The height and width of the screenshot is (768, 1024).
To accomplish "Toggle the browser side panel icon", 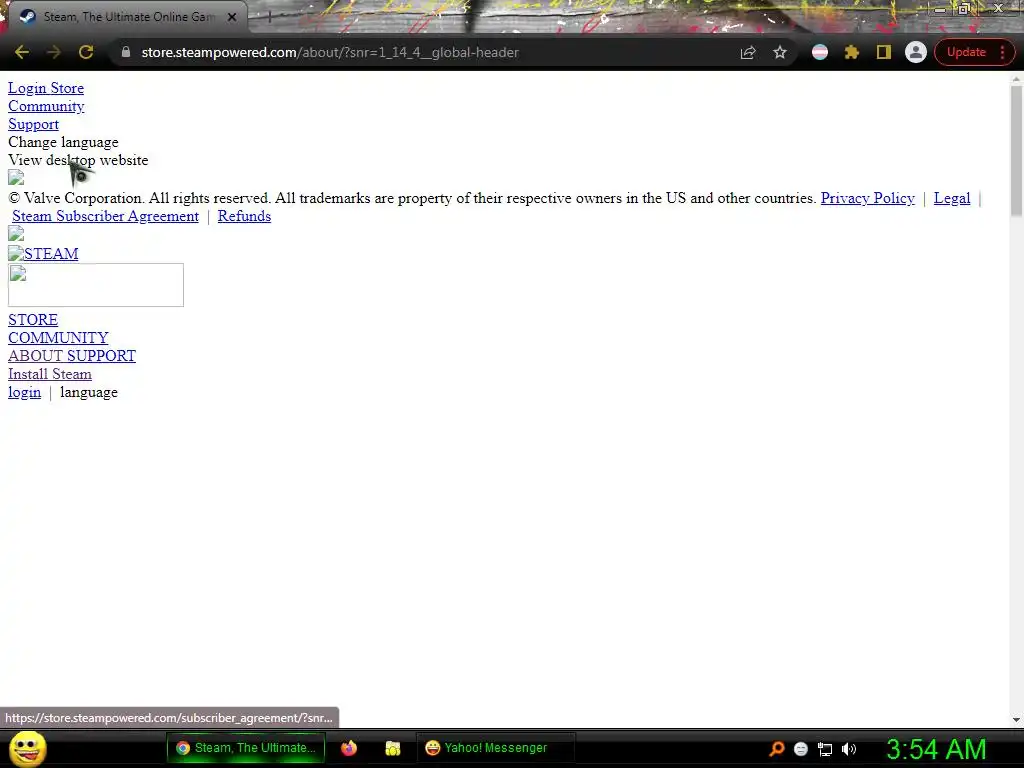I will click(884, 52).
